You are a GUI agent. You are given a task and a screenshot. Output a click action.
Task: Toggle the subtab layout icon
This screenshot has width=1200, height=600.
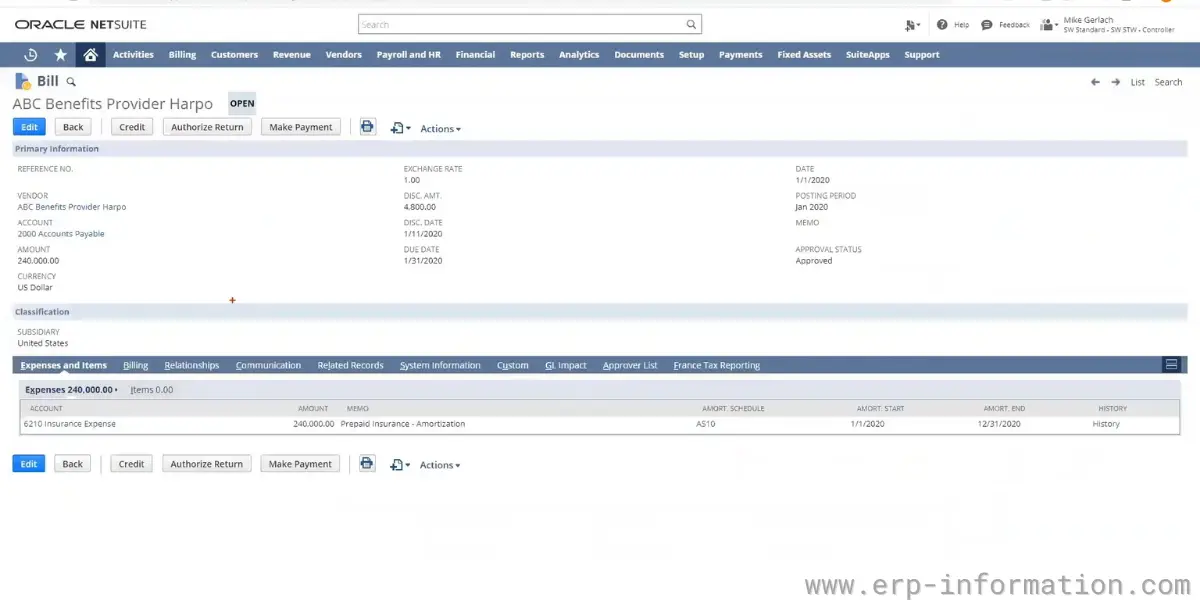click(1172, 365)
